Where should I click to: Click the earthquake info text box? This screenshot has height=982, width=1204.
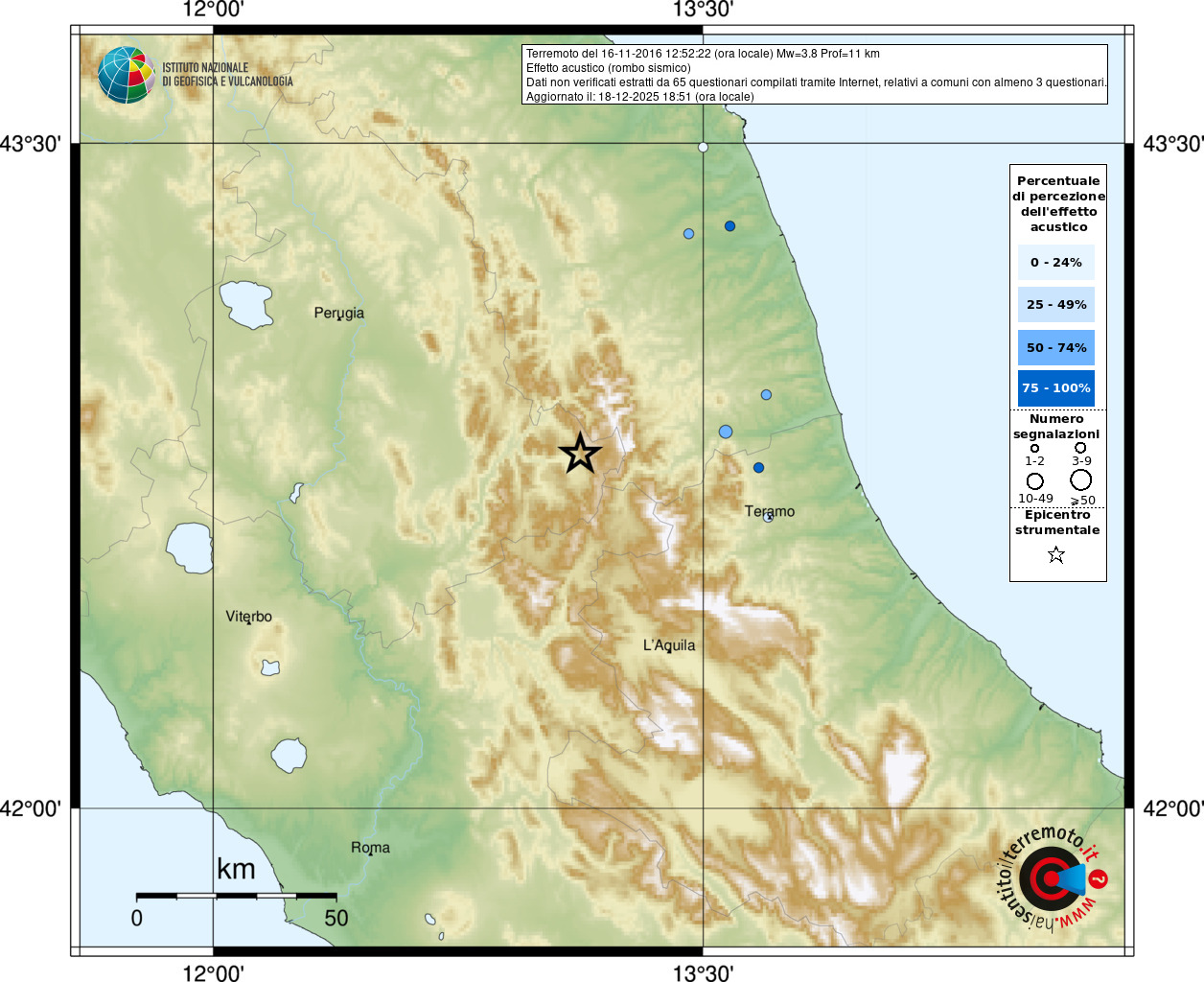coord(815,75)
